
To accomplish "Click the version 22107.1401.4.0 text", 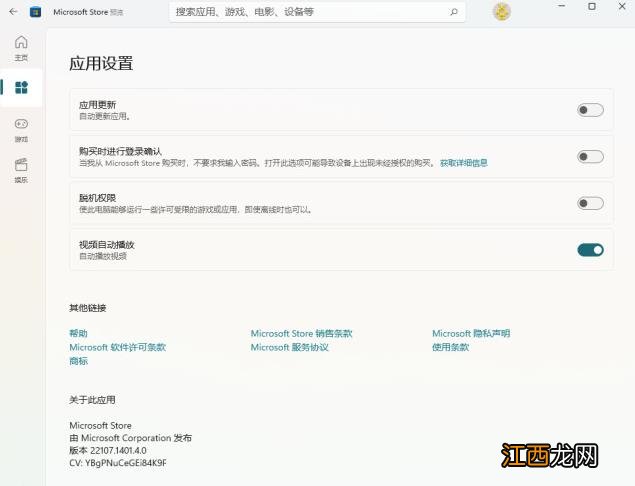I will click(x=108, y=450).
